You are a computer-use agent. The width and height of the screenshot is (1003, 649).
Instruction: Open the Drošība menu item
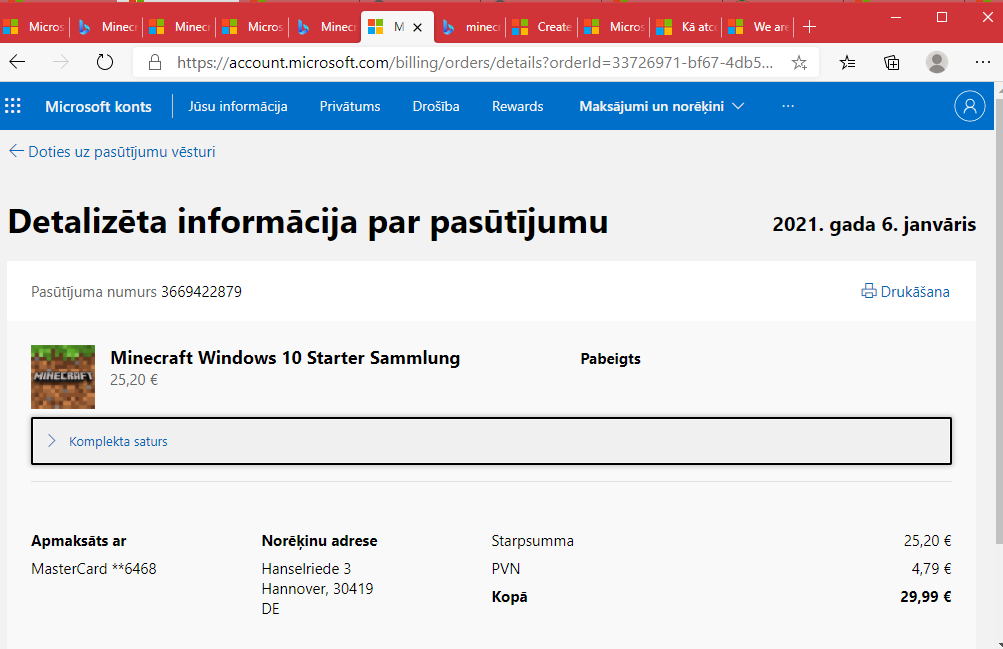pyautogui.click(x=436, y=106)
